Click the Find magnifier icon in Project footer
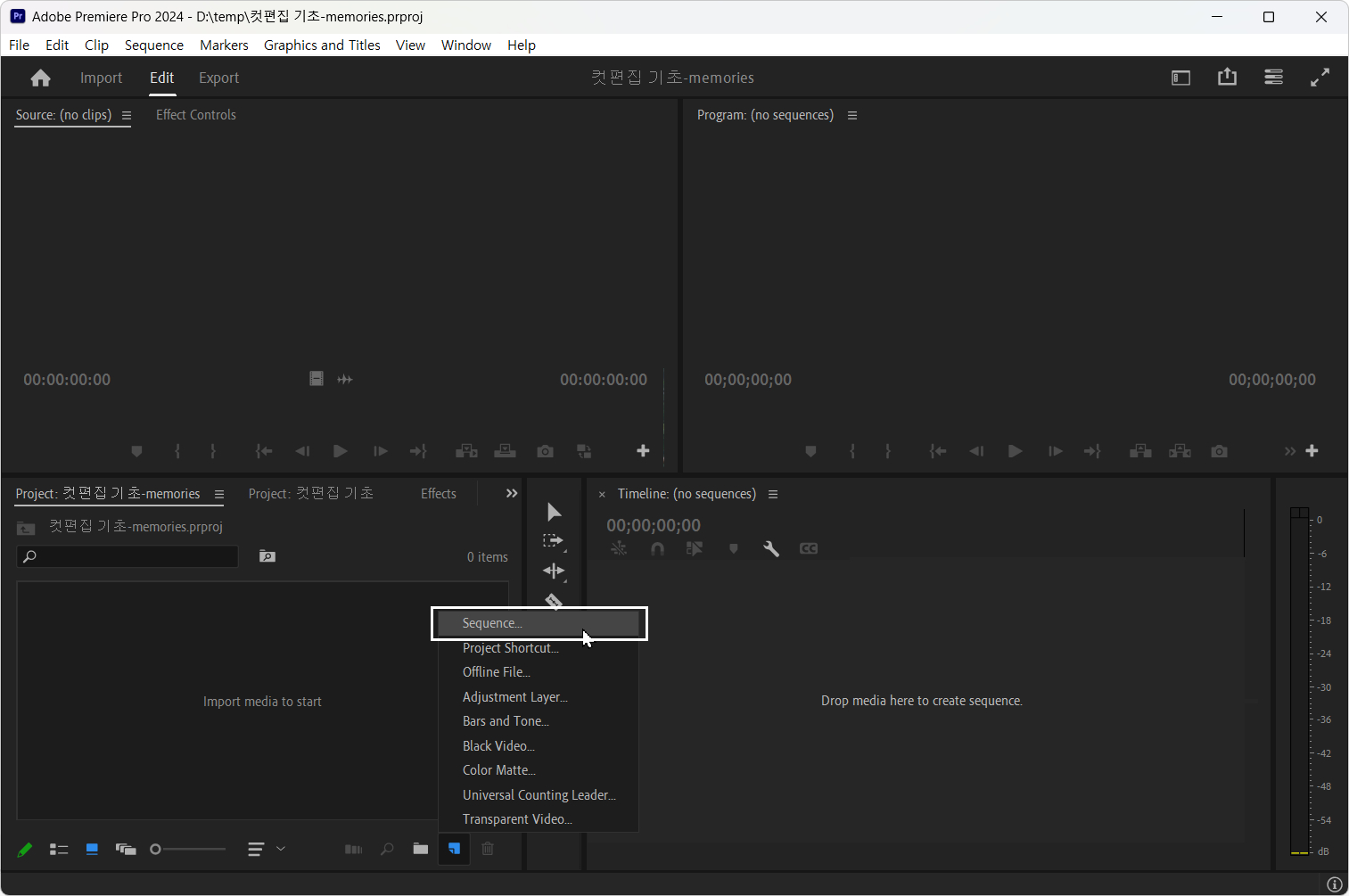 (x=387, y=849)
